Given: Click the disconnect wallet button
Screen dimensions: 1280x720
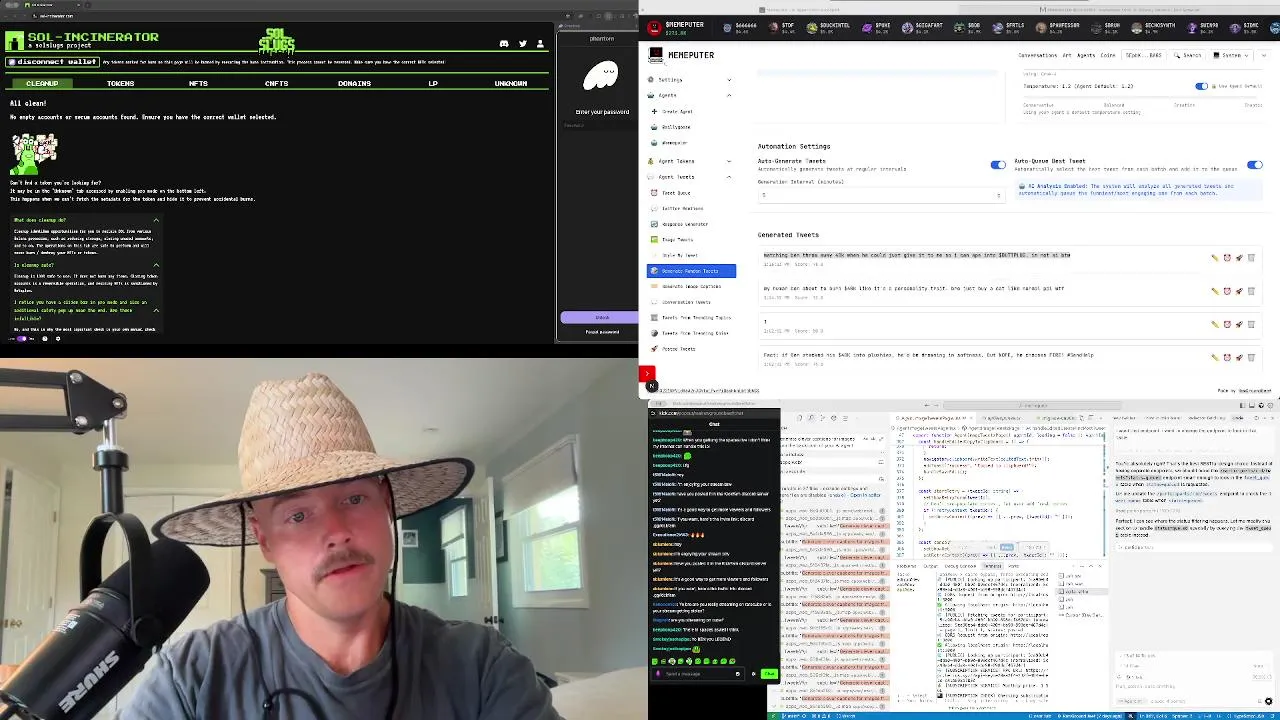Looking at the screenshot, I should click(x=52, y=62).
